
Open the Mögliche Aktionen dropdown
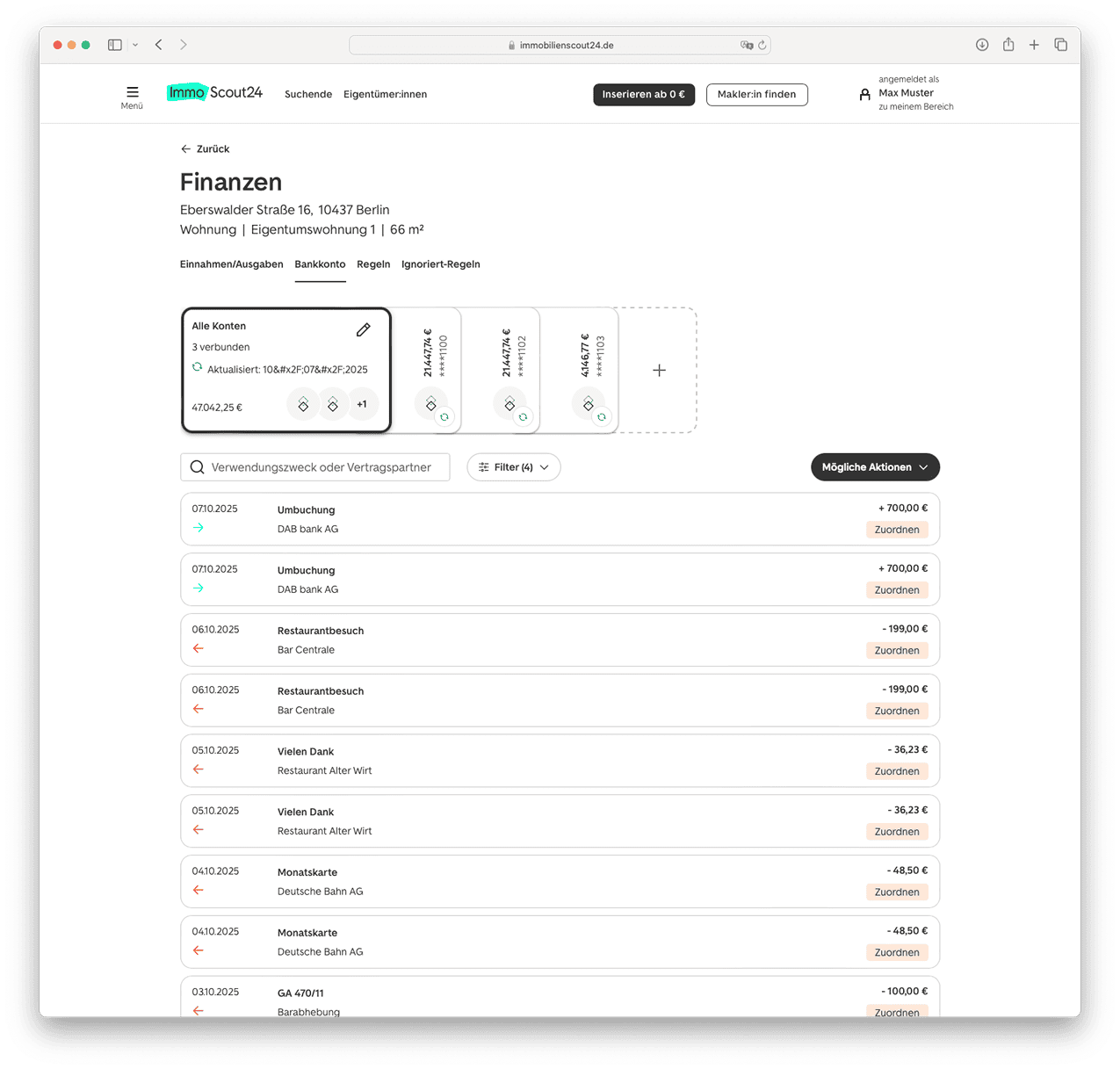874,467
